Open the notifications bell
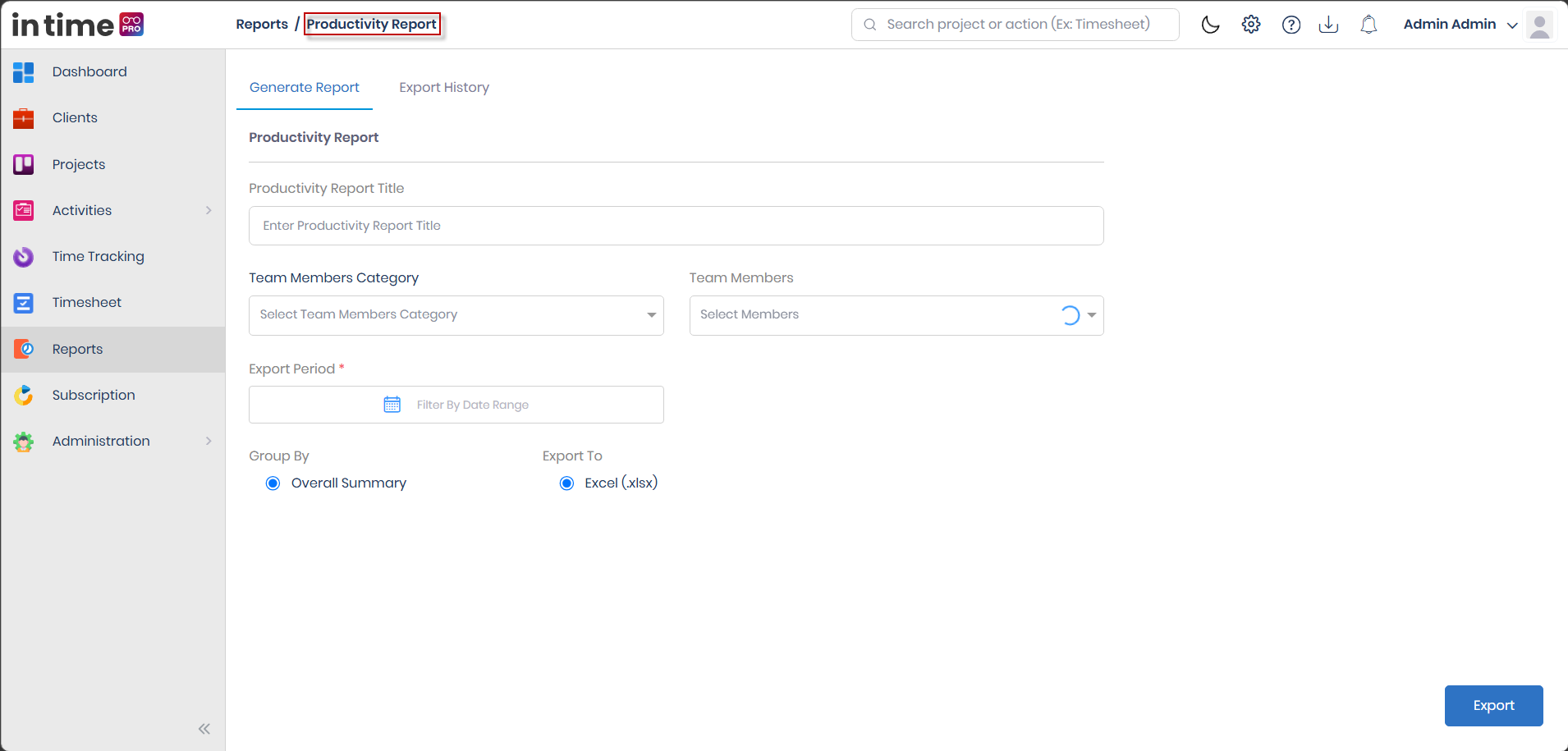The image size is (1568, 751). [1369, 25]
